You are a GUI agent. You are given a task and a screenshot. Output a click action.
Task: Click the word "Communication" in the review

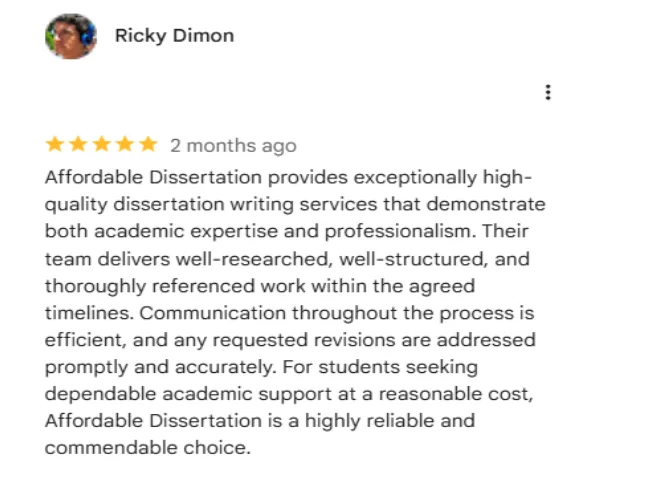tap(199, 312)
